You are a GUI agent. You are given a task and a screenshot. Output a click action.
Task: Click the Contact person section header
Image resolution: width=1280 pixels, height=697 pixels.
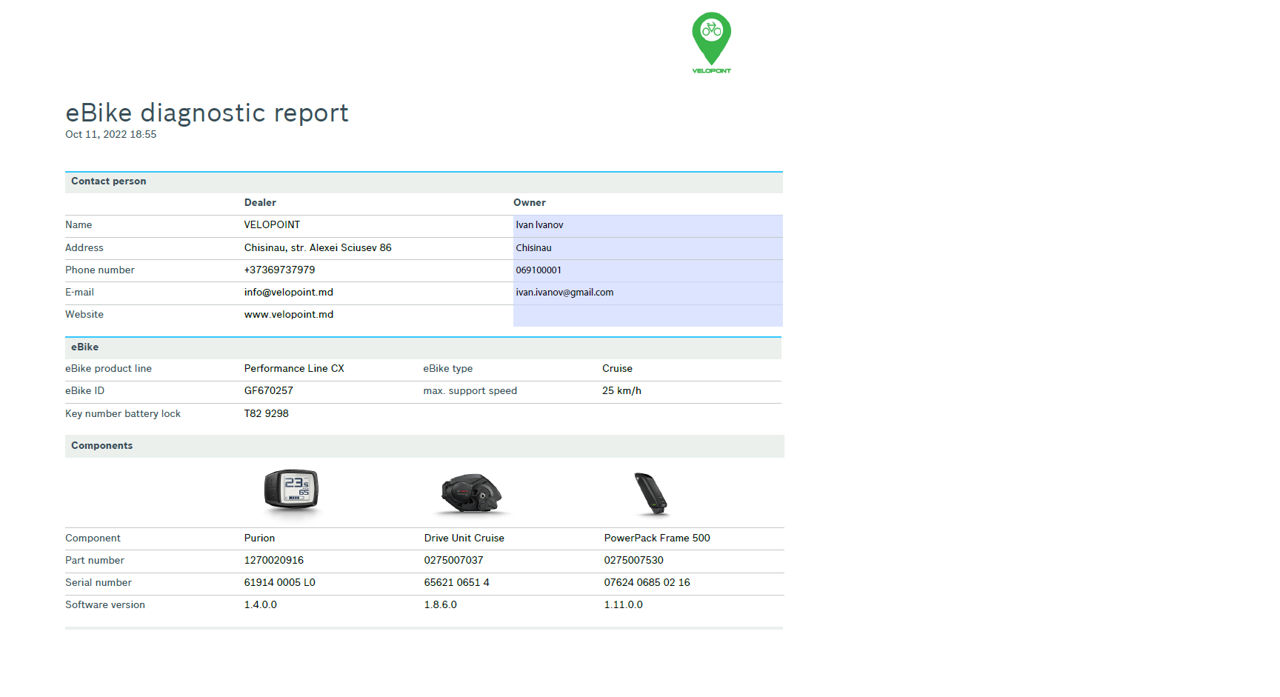(x=424, y=182)
